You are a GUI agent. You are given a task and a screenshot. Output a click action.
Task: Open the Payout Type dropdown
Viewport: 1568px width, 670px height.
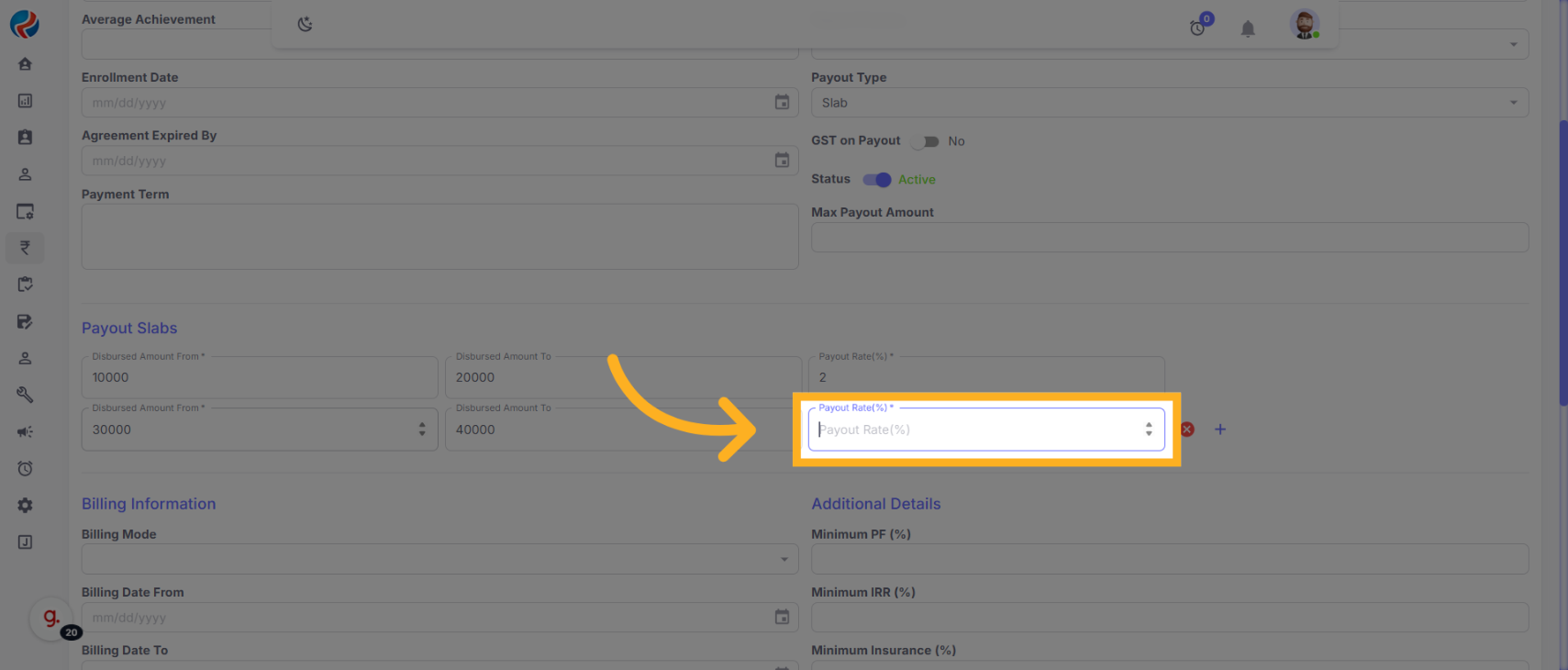(1169, 103)
